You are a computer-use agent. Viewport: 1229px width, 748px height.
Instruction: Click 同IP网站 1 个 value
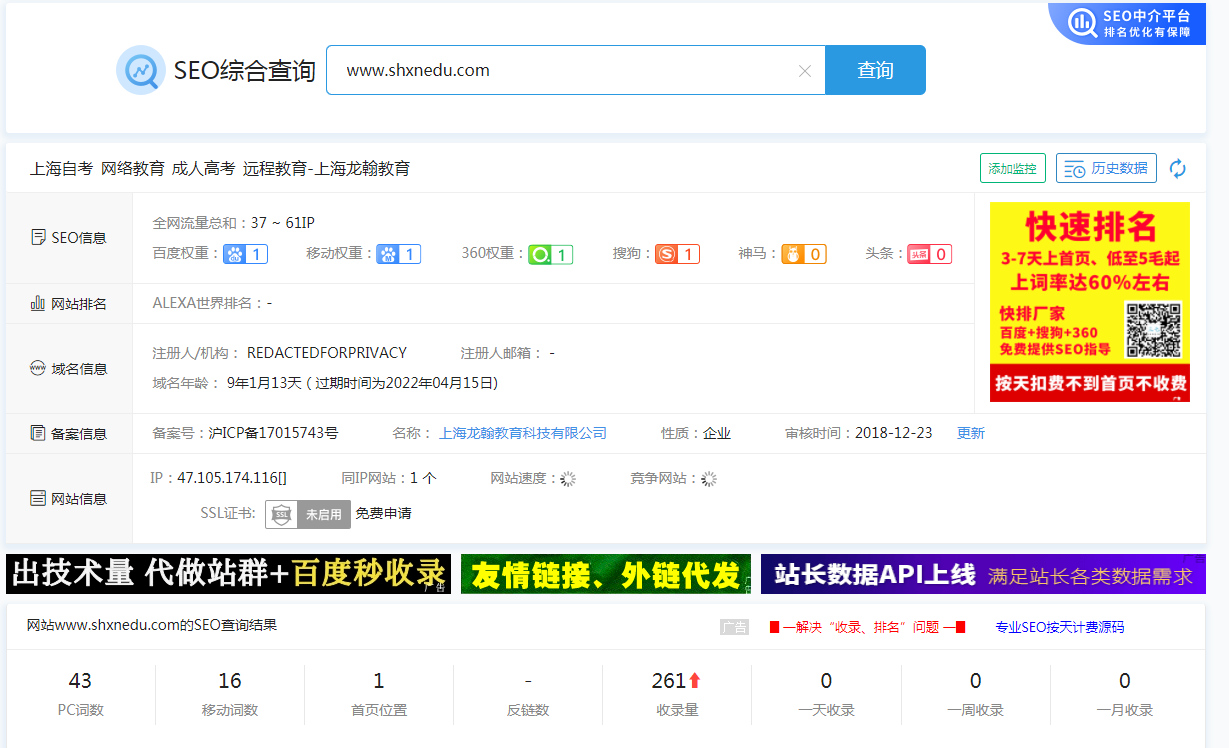click(x=423, y=478)
